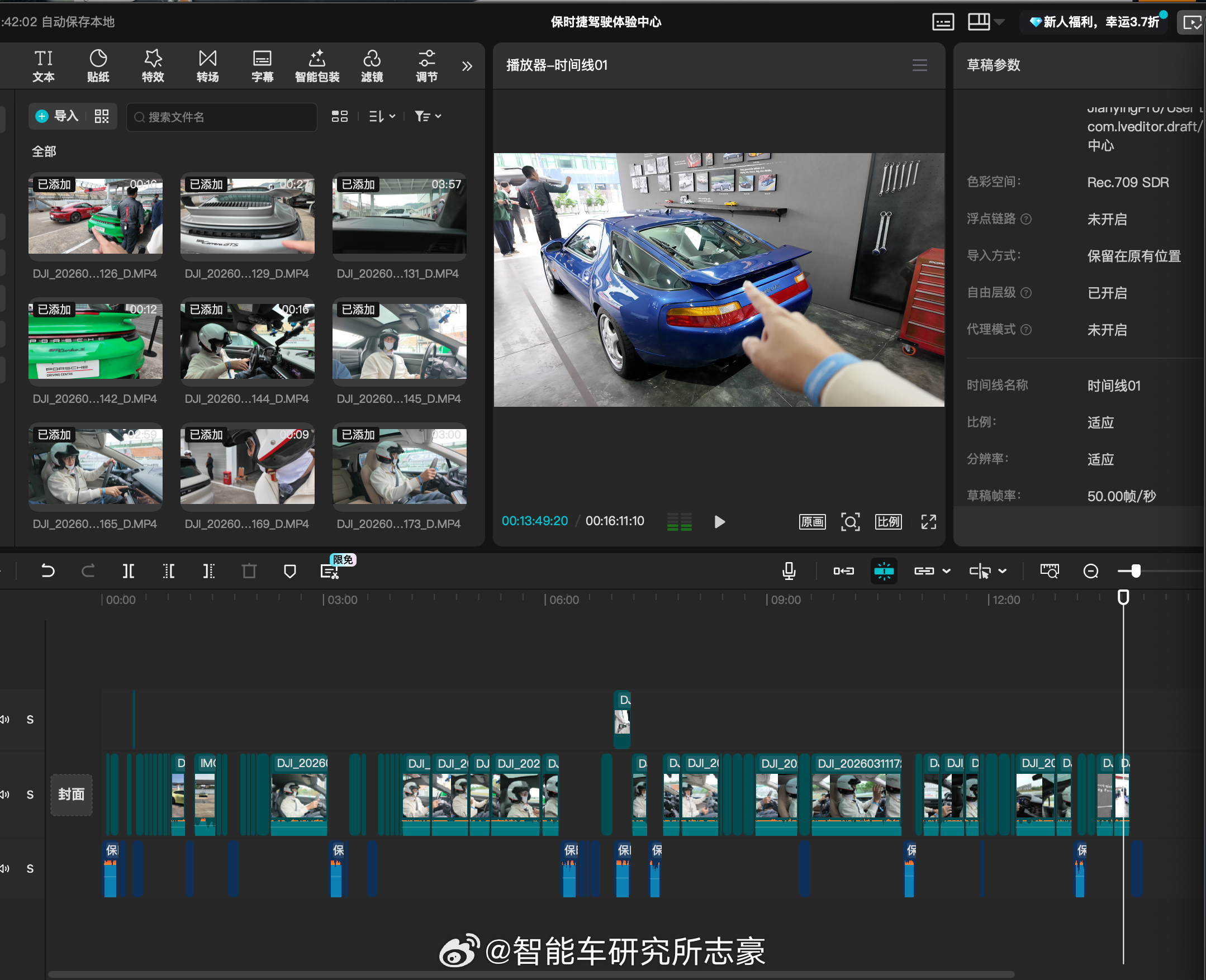Click the 封面 cover button
This screenshot has height=980, width=1206.
(x=71, y=795)
